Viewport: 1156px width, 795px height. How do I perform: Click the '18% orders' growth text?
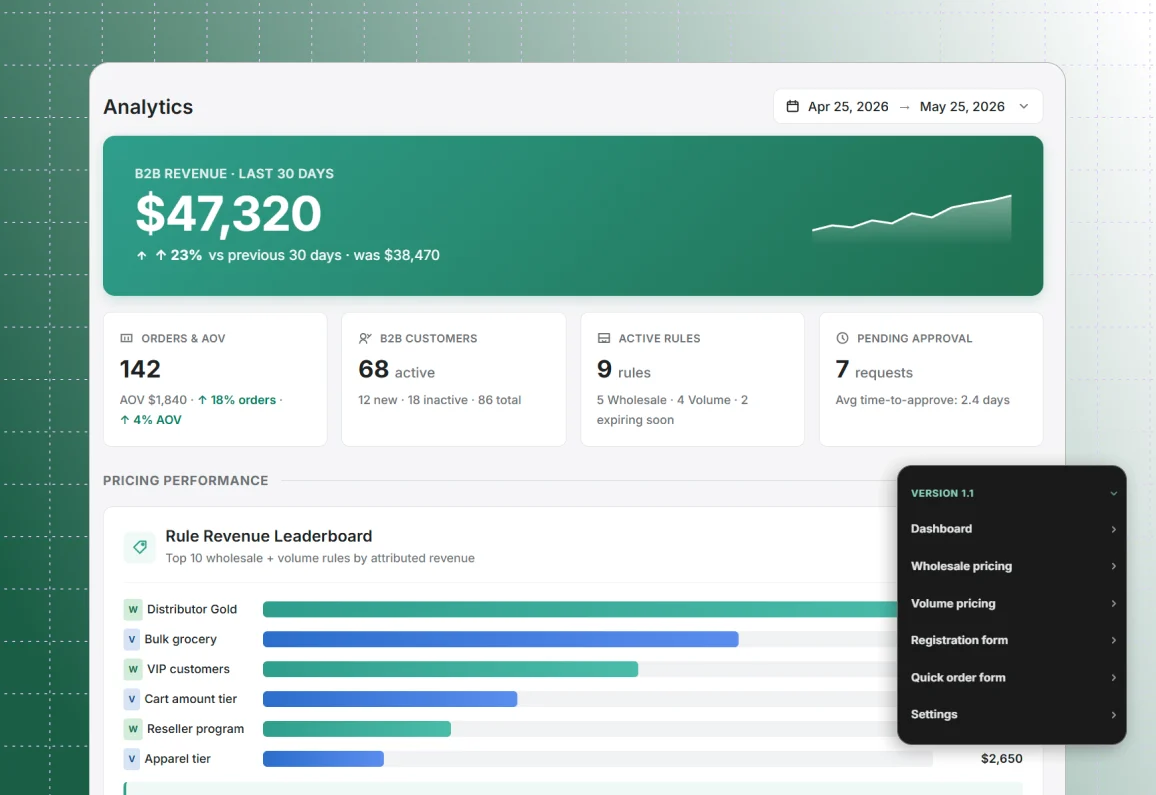[x=237, y=400]
